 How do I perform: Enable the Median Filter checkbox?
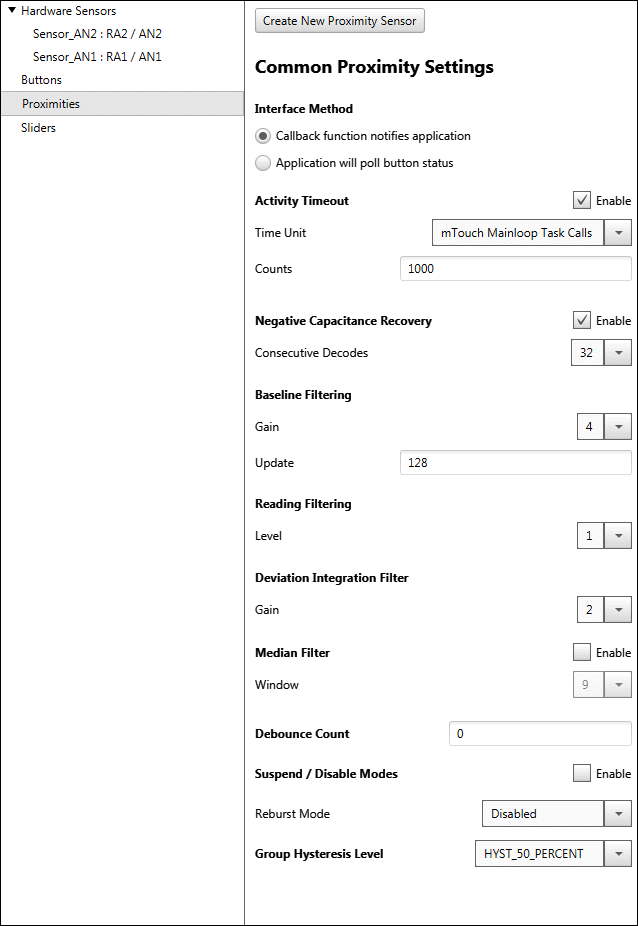(x=582, y=652)
